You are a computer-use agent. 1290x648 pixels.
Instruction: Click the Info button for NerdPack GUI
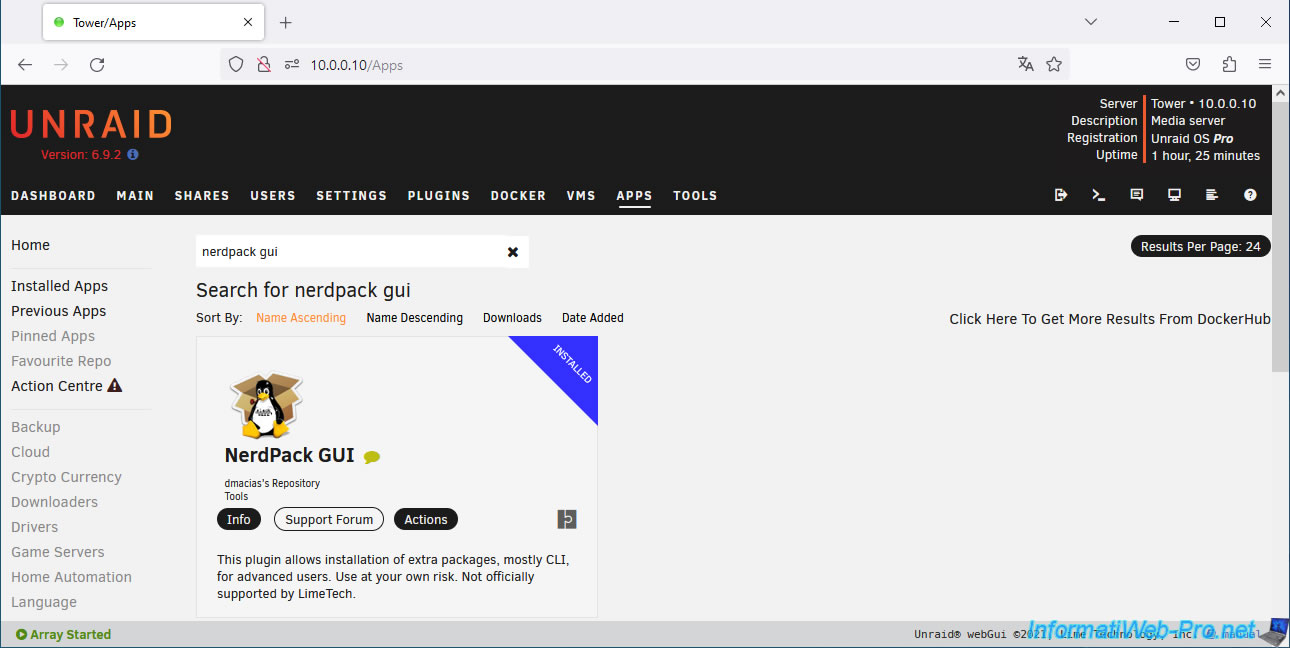pyautogui.click(x=239, y=519)
